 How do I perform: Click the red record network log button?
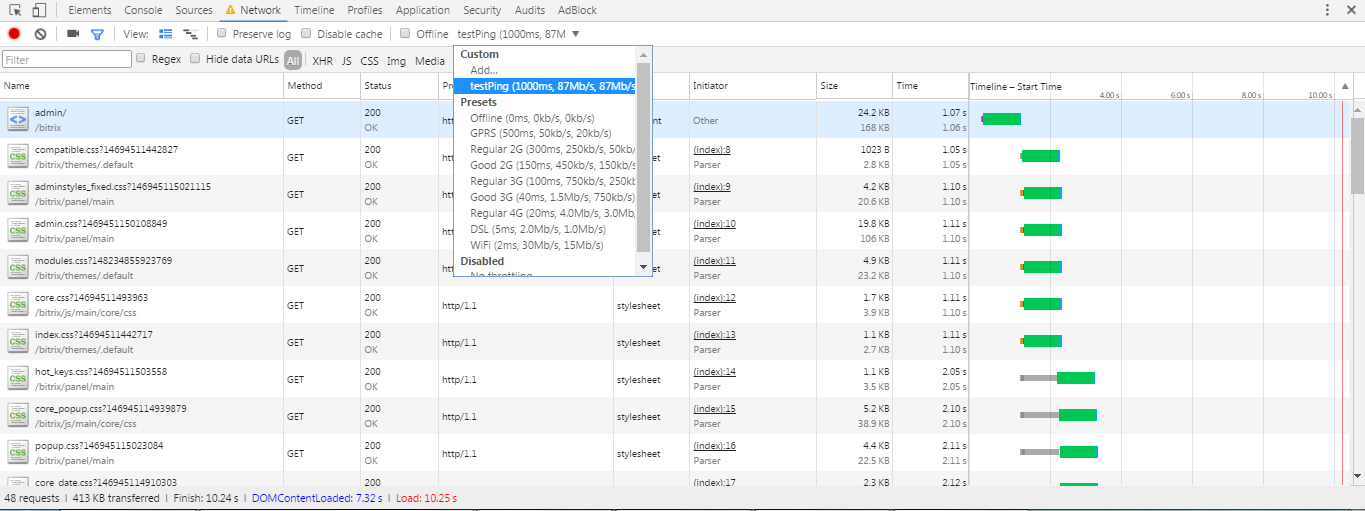coord(14,34)
